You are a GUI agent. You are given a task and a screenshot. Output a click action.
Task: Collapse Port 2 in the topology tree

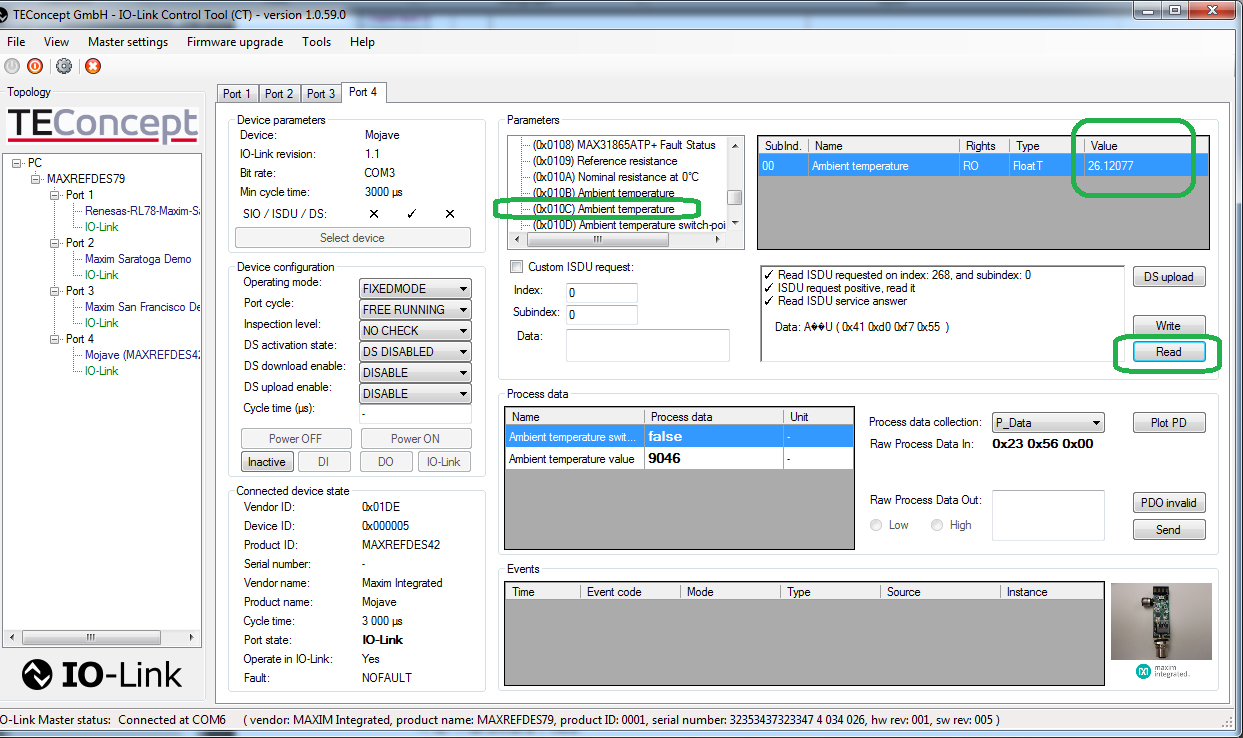coord(56,243)
